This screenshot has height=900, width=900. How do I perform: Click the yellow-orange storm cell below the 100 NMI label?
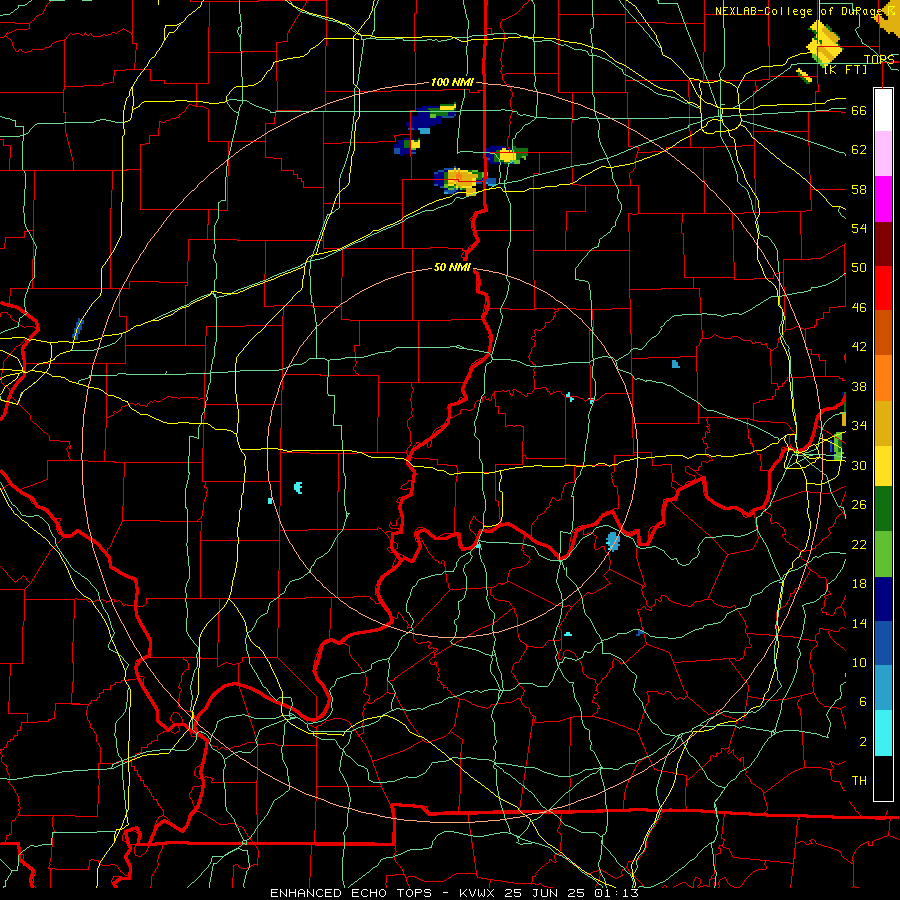pyautogui.click(x=462, y=181)
